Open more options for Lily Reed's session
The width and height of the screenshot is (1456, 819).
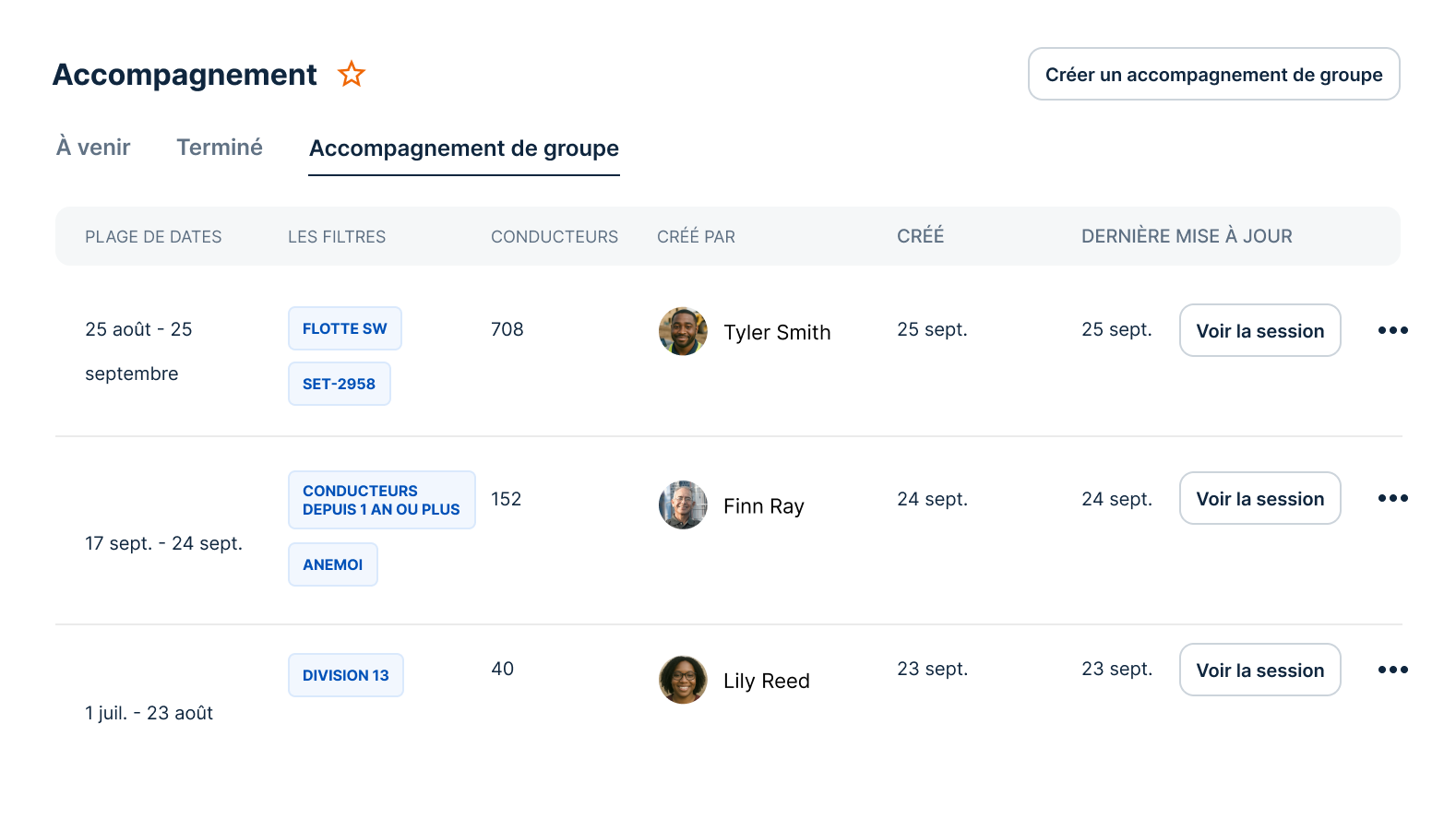(x=1392, y=670)
